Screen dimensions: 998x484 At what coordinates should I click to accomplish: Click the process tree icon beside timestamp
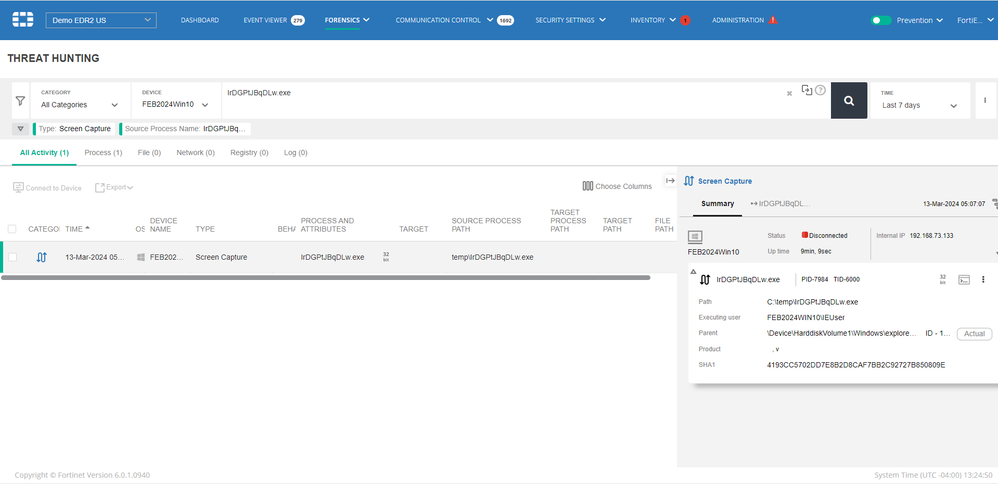tap(995, 204)
